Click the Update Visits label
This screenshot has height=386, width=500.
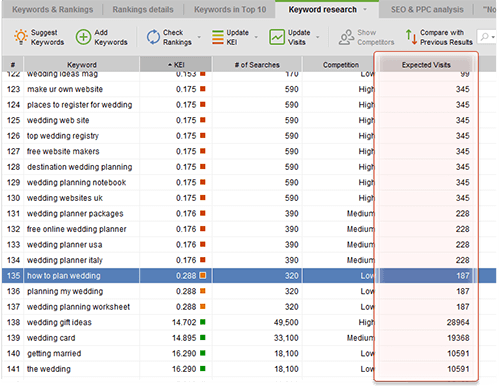click(x=299, y=37)
